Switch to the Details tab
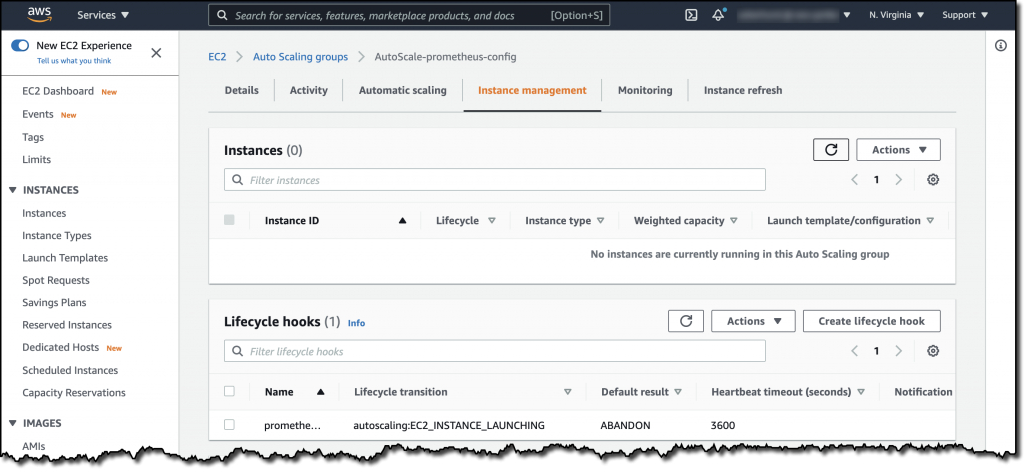The width and height of the screenshot is (1024, 470). [242, 91]
